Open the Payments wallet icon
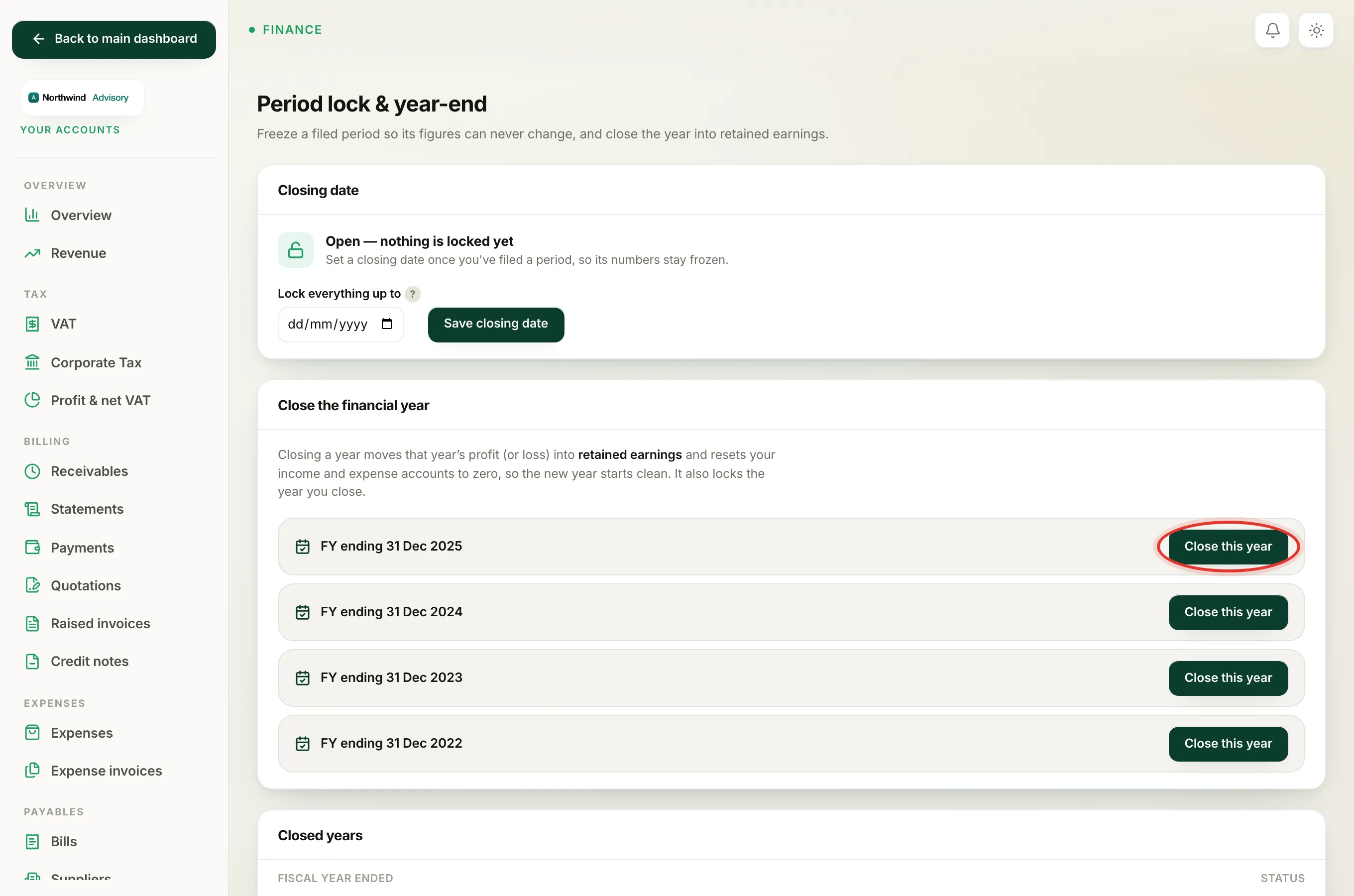Image resolution: width=1354 pixels, height=896 pixels. pos(32,548)
